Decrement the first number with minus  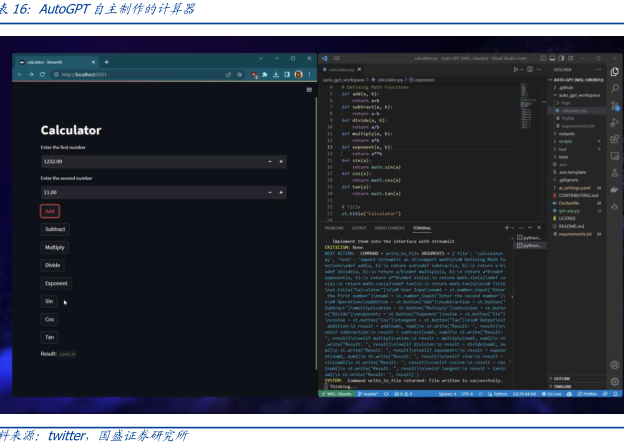271,161
